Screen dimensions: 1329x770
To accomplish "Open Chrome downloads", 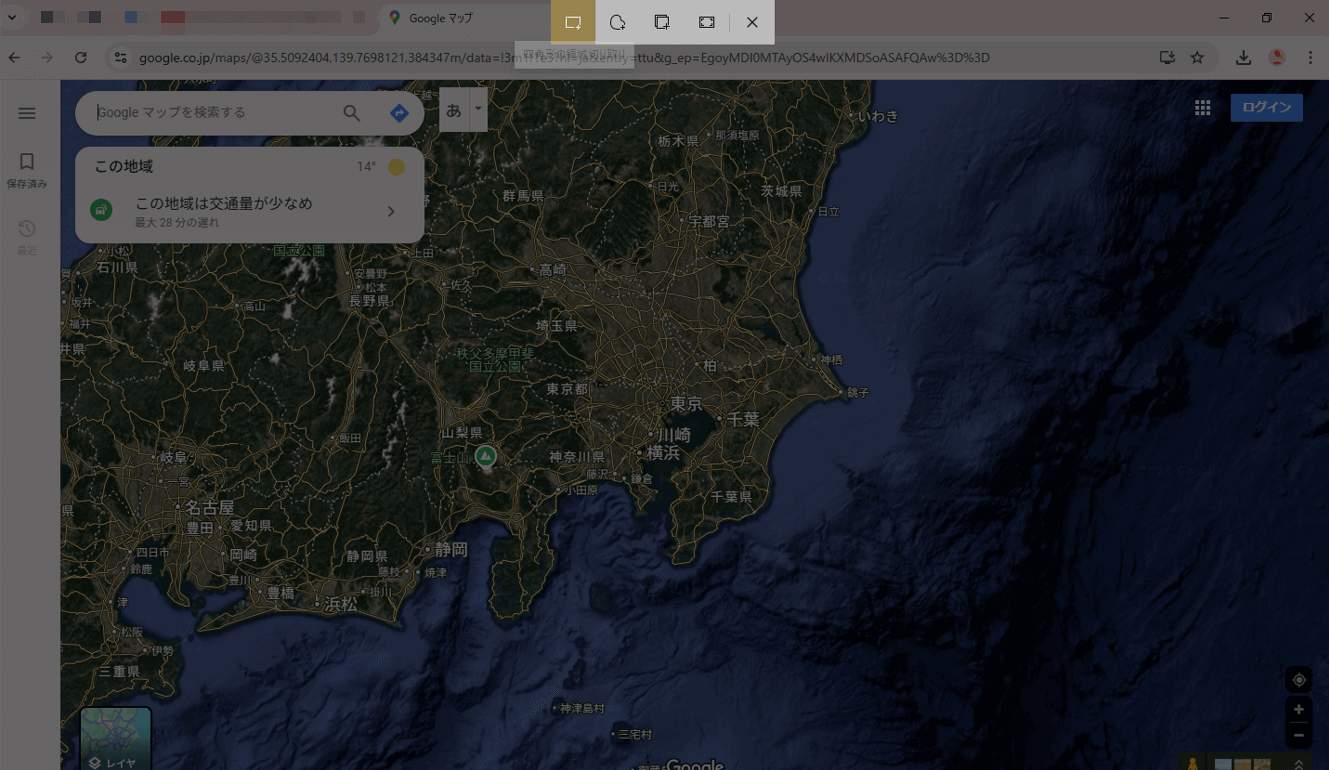I will tap(1243, 58).
